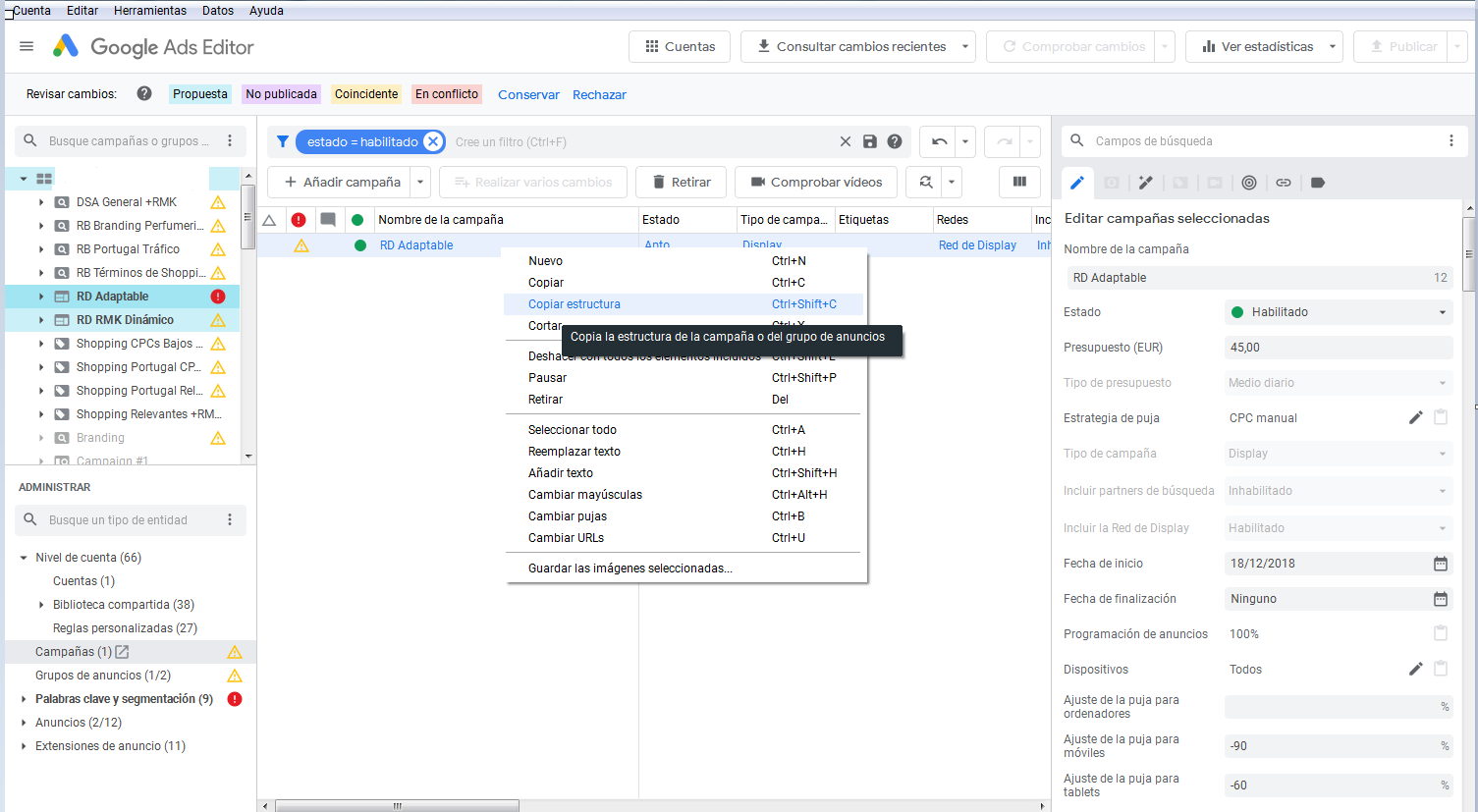Open the review changes help icon
1478x812 pixels.
pos(144,94)
